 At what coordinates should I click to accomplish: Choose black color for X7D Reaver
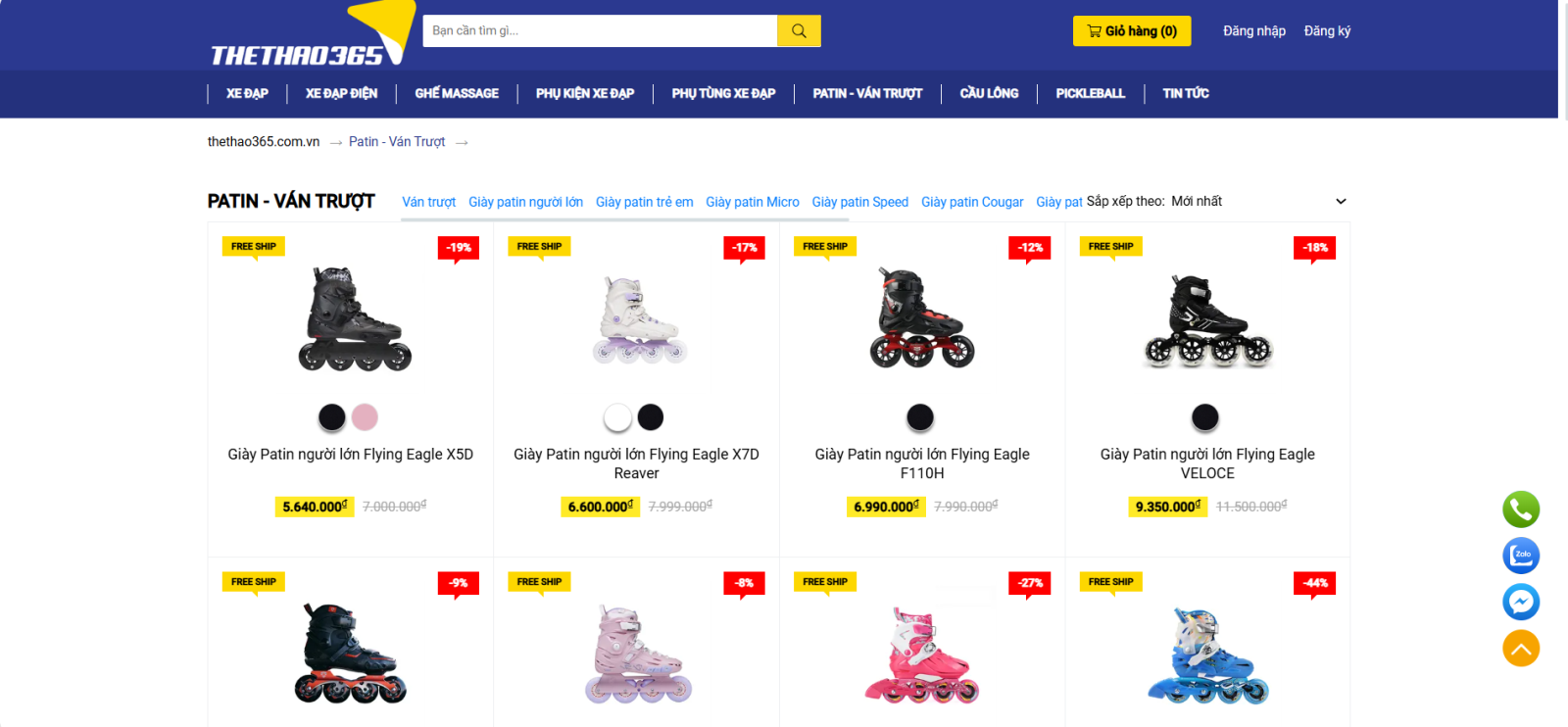tap(651, 417)
